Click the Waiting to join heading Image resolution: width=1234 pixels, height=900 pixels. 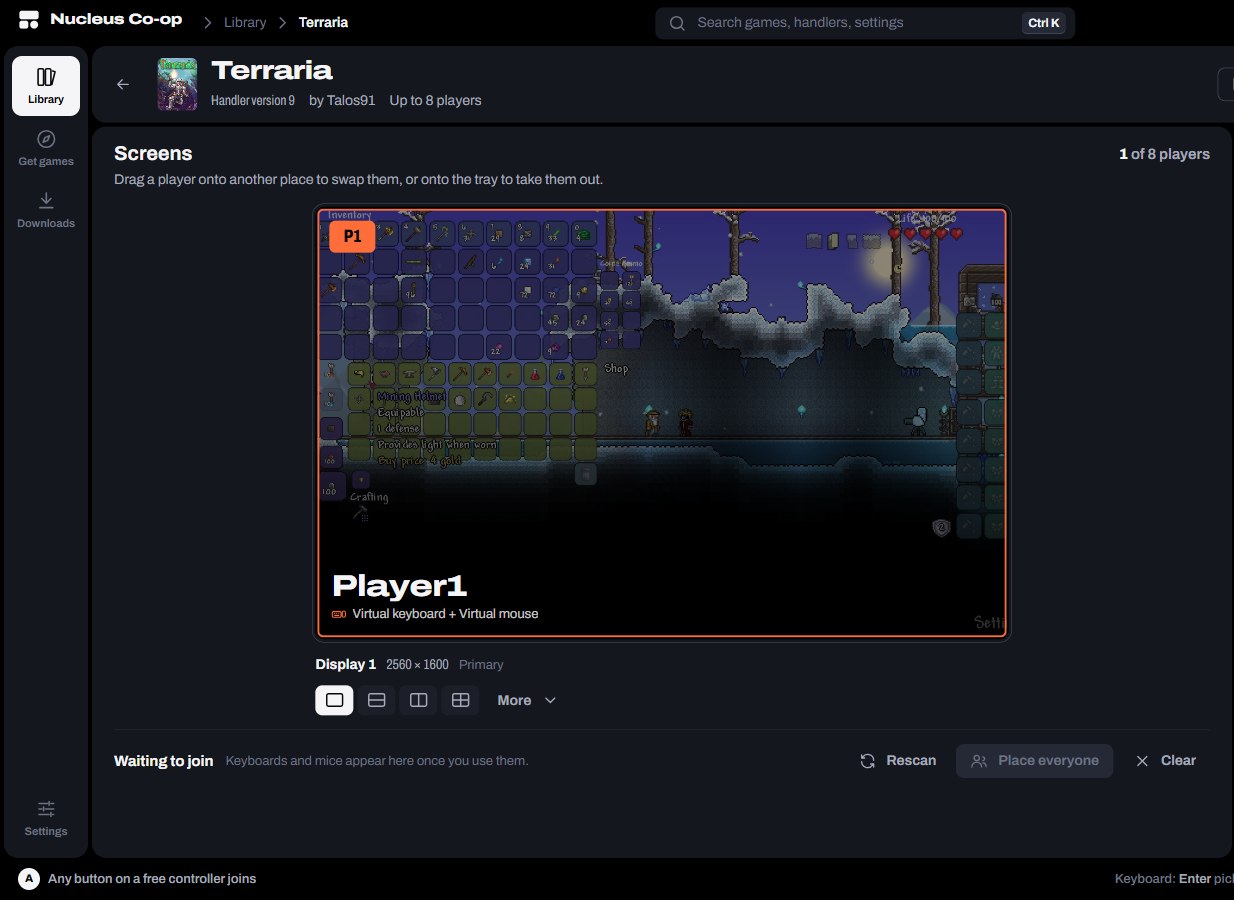tap(163, 761)
